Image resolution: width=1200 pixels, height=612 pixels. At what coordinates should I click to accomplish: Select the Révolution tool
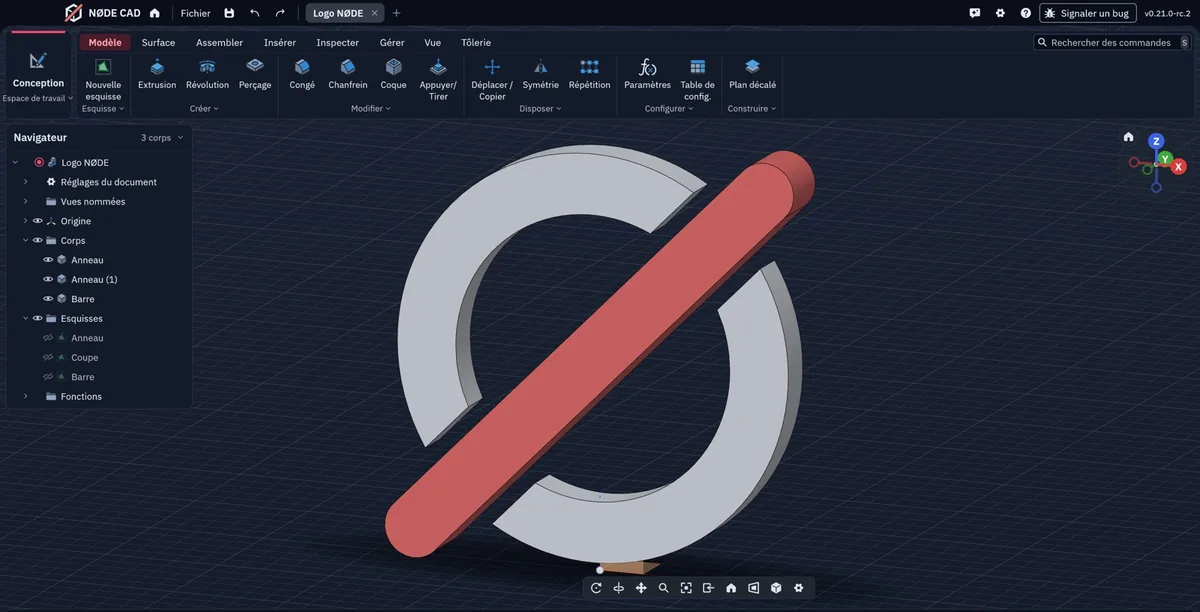point(207,74)
